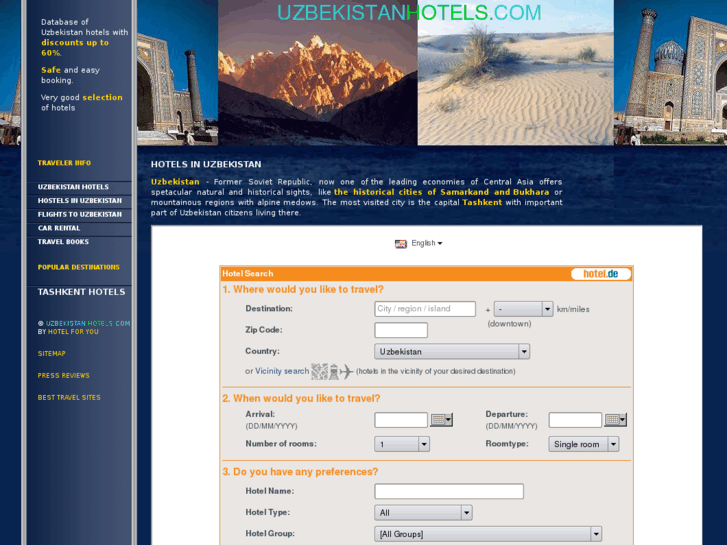
Task: Open the Travel Books menu item
Action: 63,242
